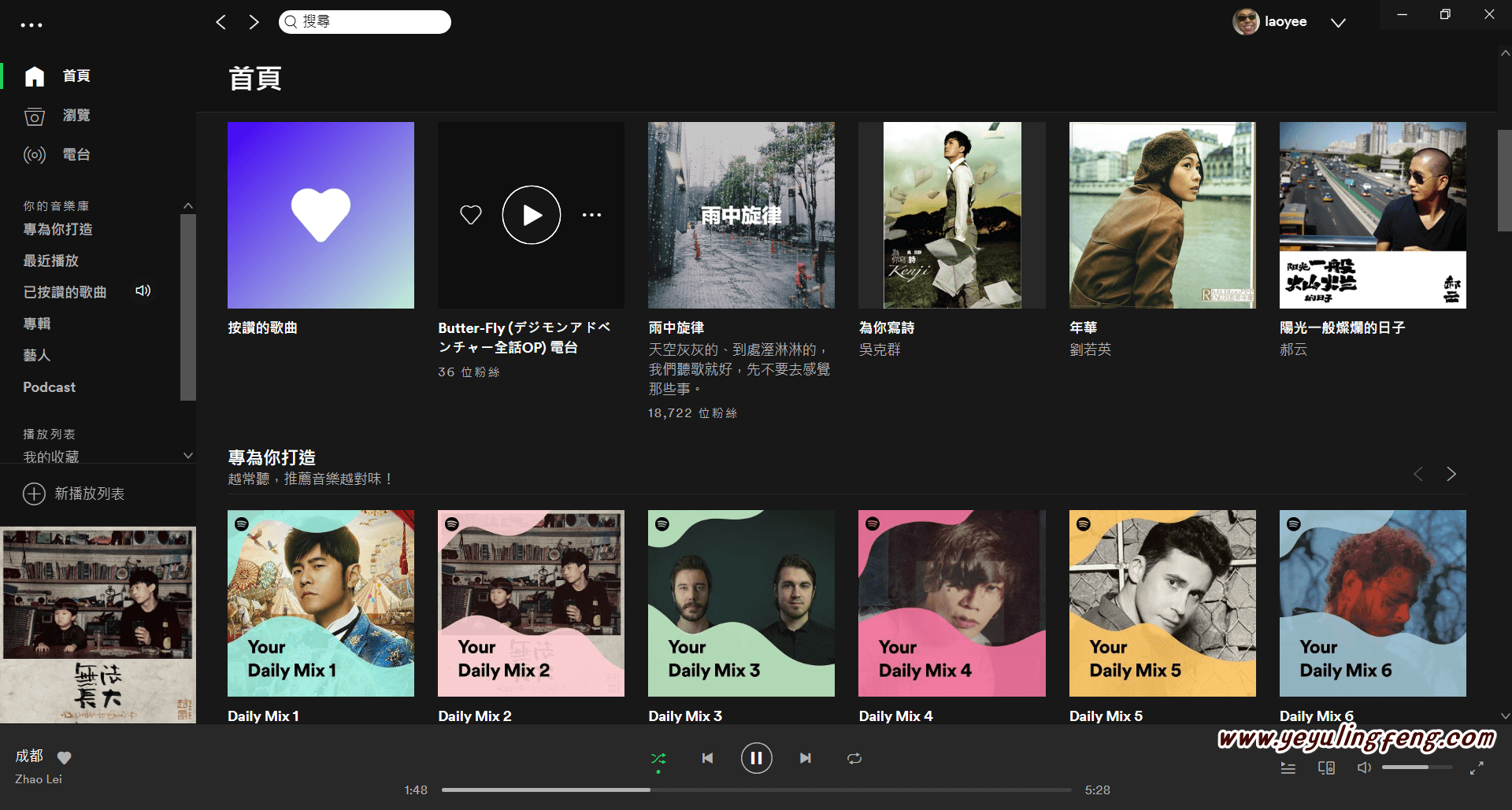
Task: Show next items in 專為你打造 carousel
Action: tap(1451, 474)
